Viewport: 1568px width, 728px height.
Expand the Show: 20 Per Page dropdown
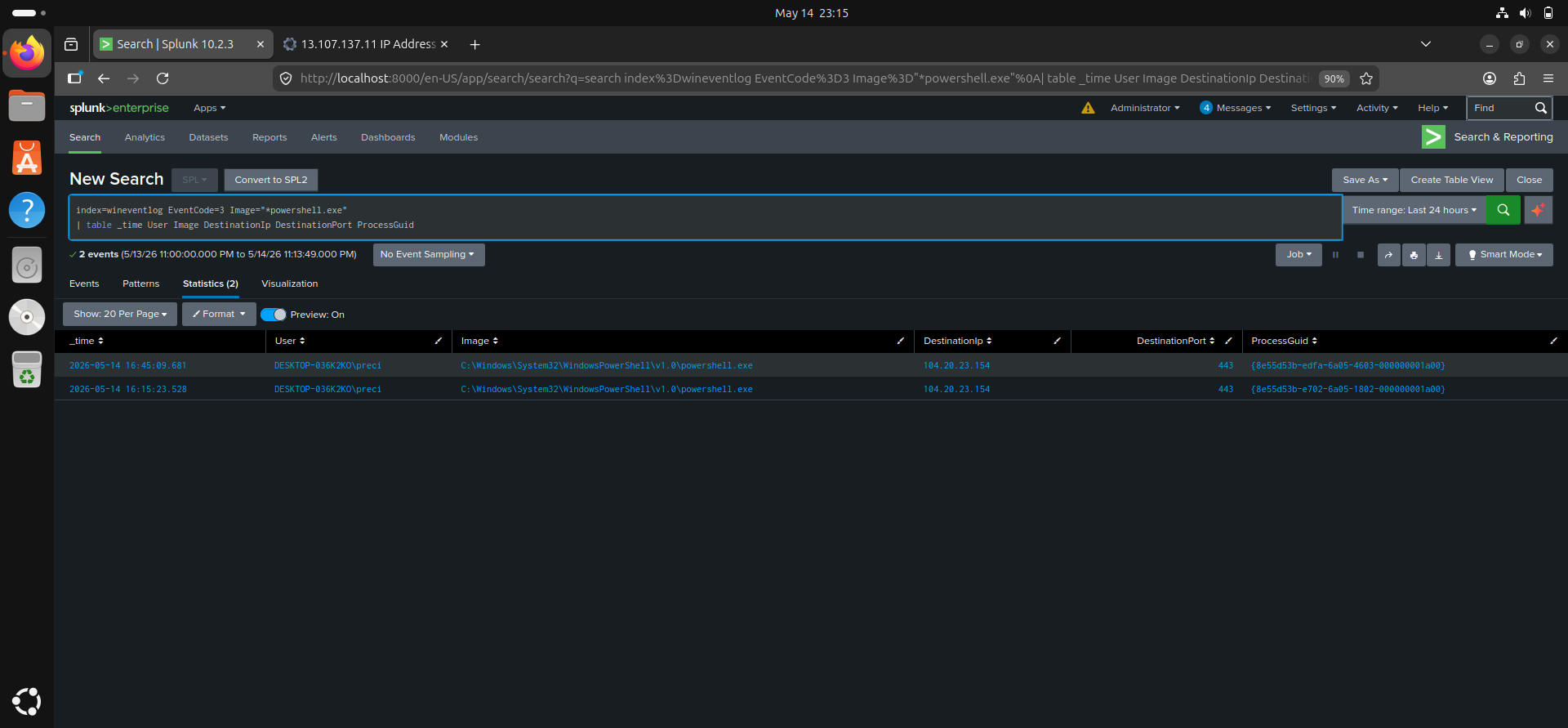coord(120,314)
